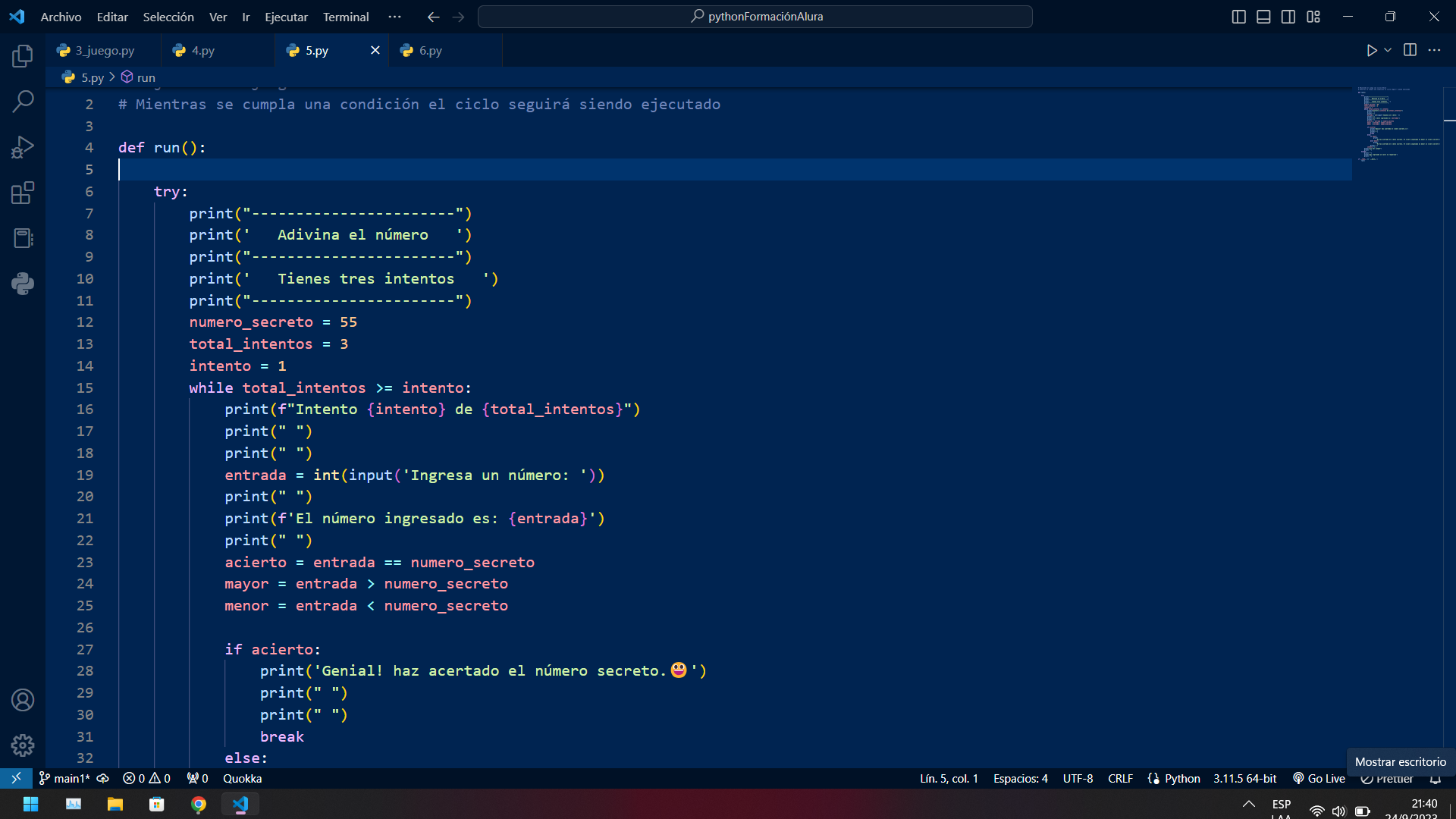Image resolution: width=1456 pixels, height=819 pixels.
Task: Open the Ver menu
Action: coord(218,17)
